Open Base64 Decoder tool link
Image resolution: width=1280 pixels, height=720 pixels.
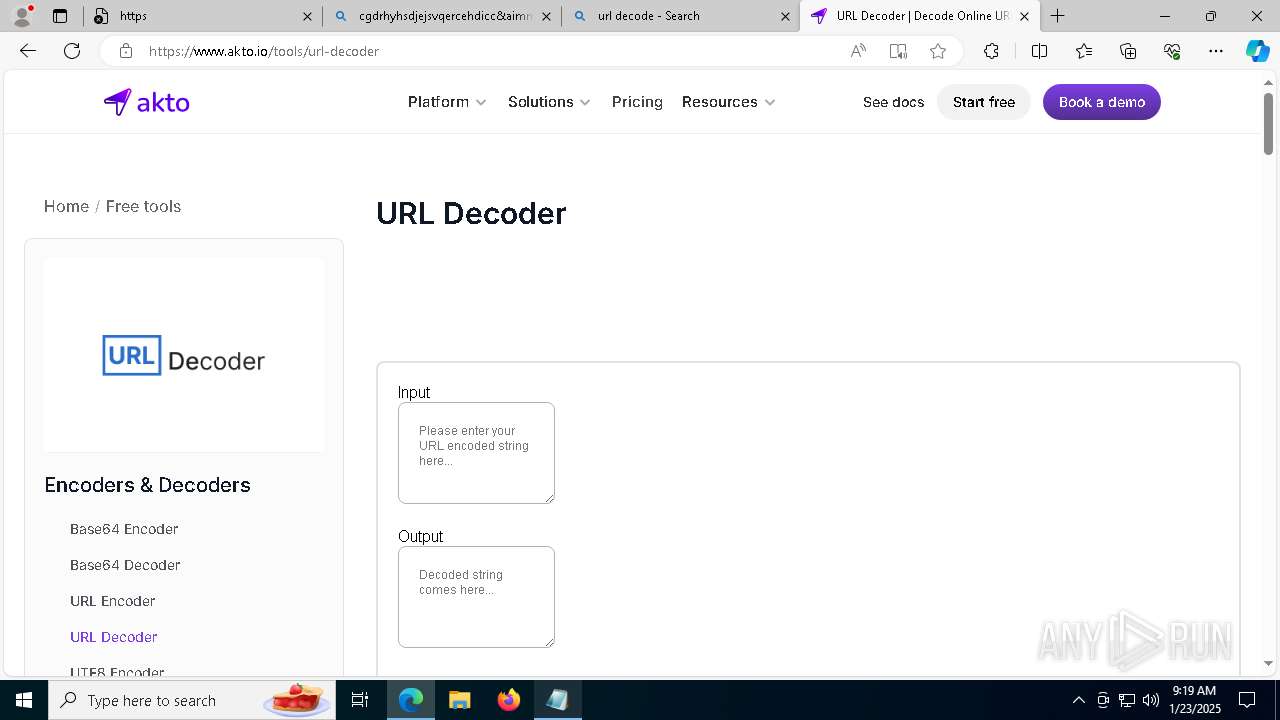[x=125, y=565]
